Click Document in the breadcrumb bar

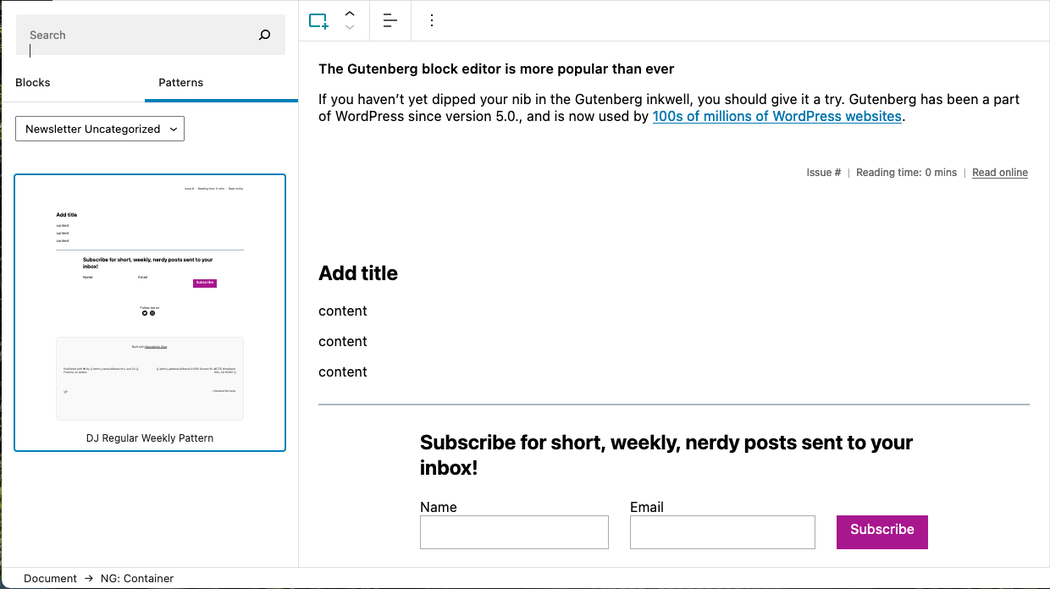coord(50,578)
